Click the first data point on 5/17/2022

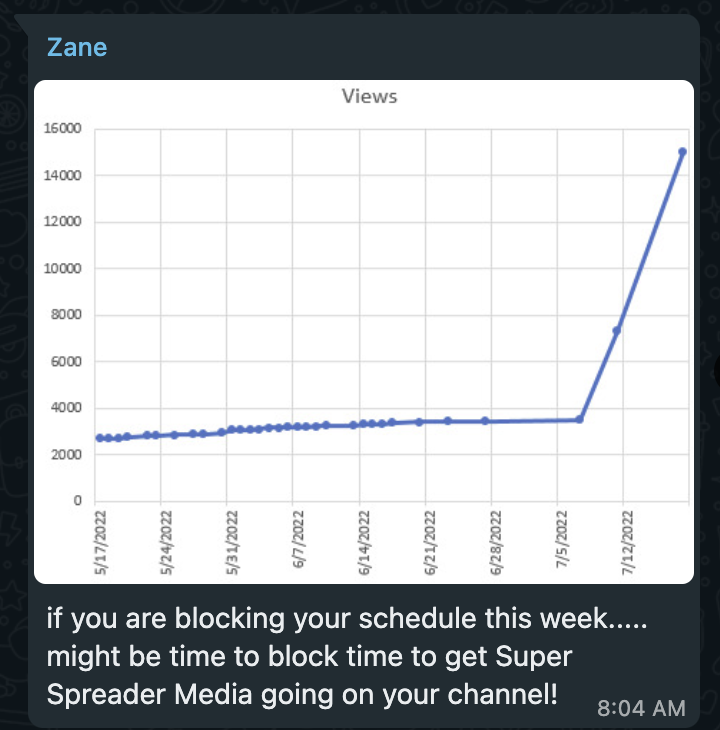pyautogui.click(x=99, y=438)
